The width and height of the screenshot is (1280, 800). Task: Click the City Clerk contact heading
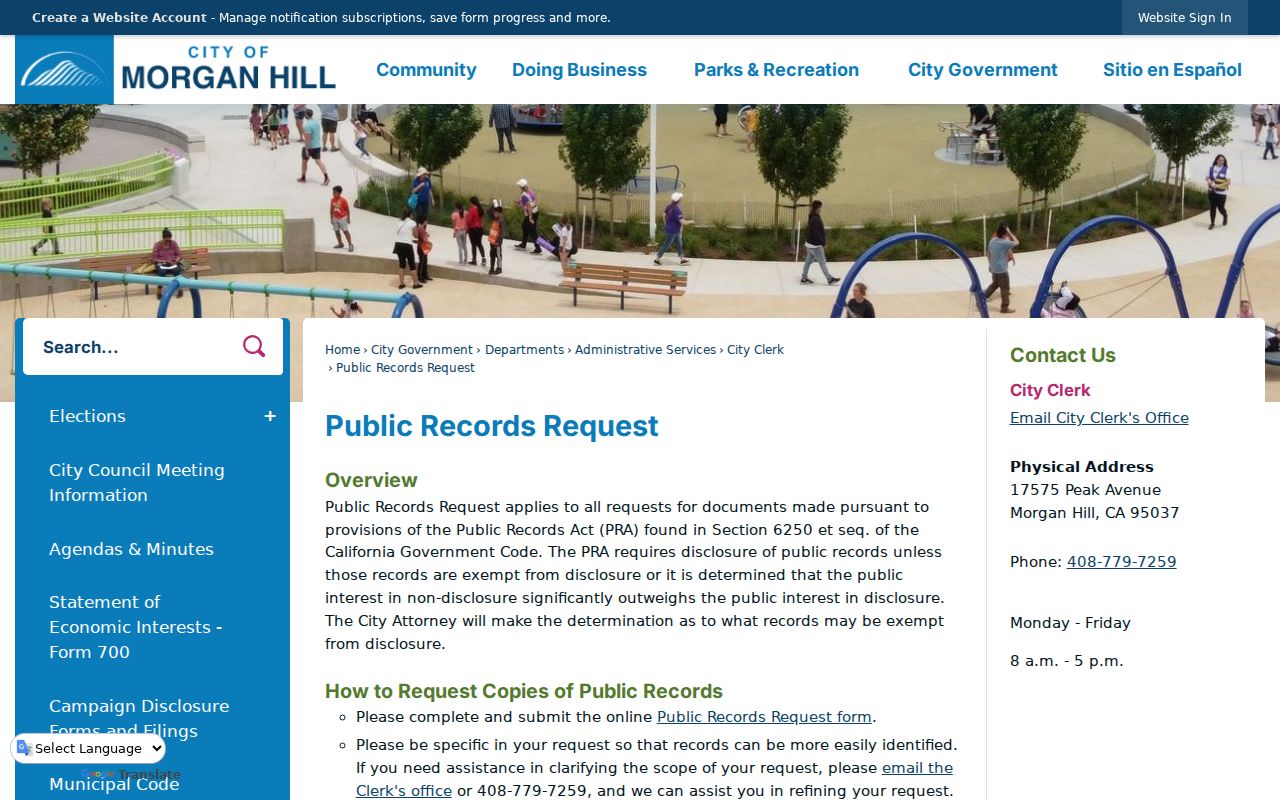1050,390
